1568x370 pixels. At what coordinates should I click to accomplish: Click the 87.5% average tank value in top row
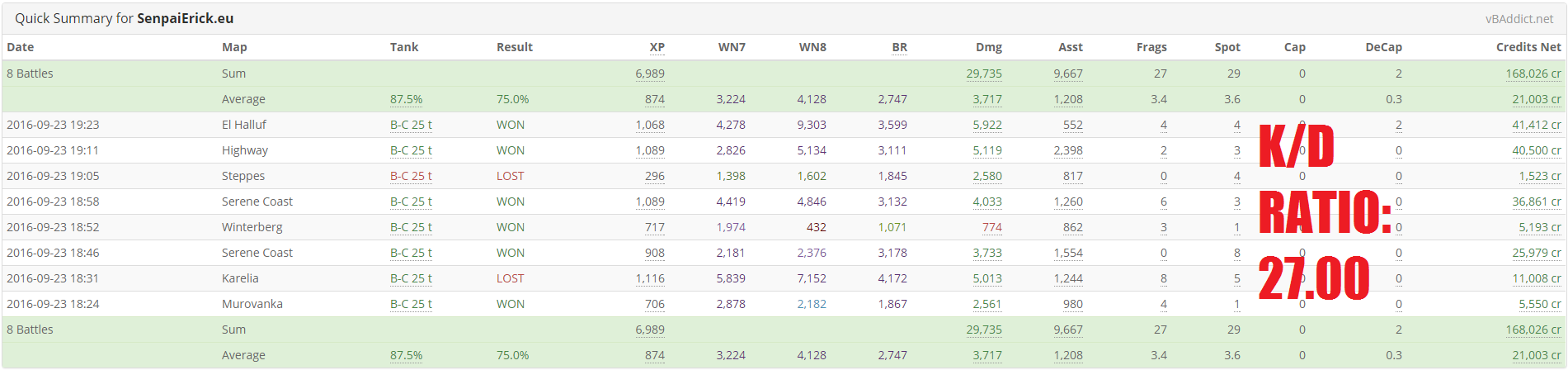406,99
